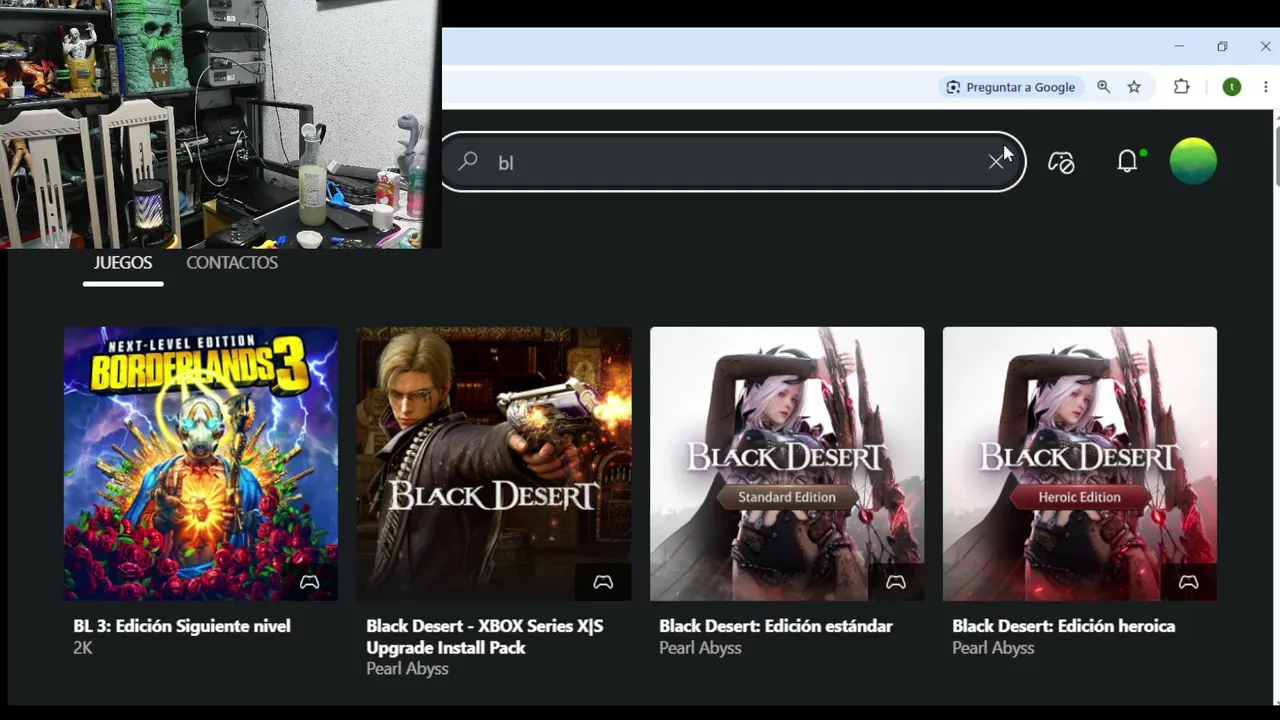The height and width of the screenshot is (720, 1280).
Task: Click "Pearl Abyss" under Edición heroica
Action: pyautogui.click(x=993, y=648)
